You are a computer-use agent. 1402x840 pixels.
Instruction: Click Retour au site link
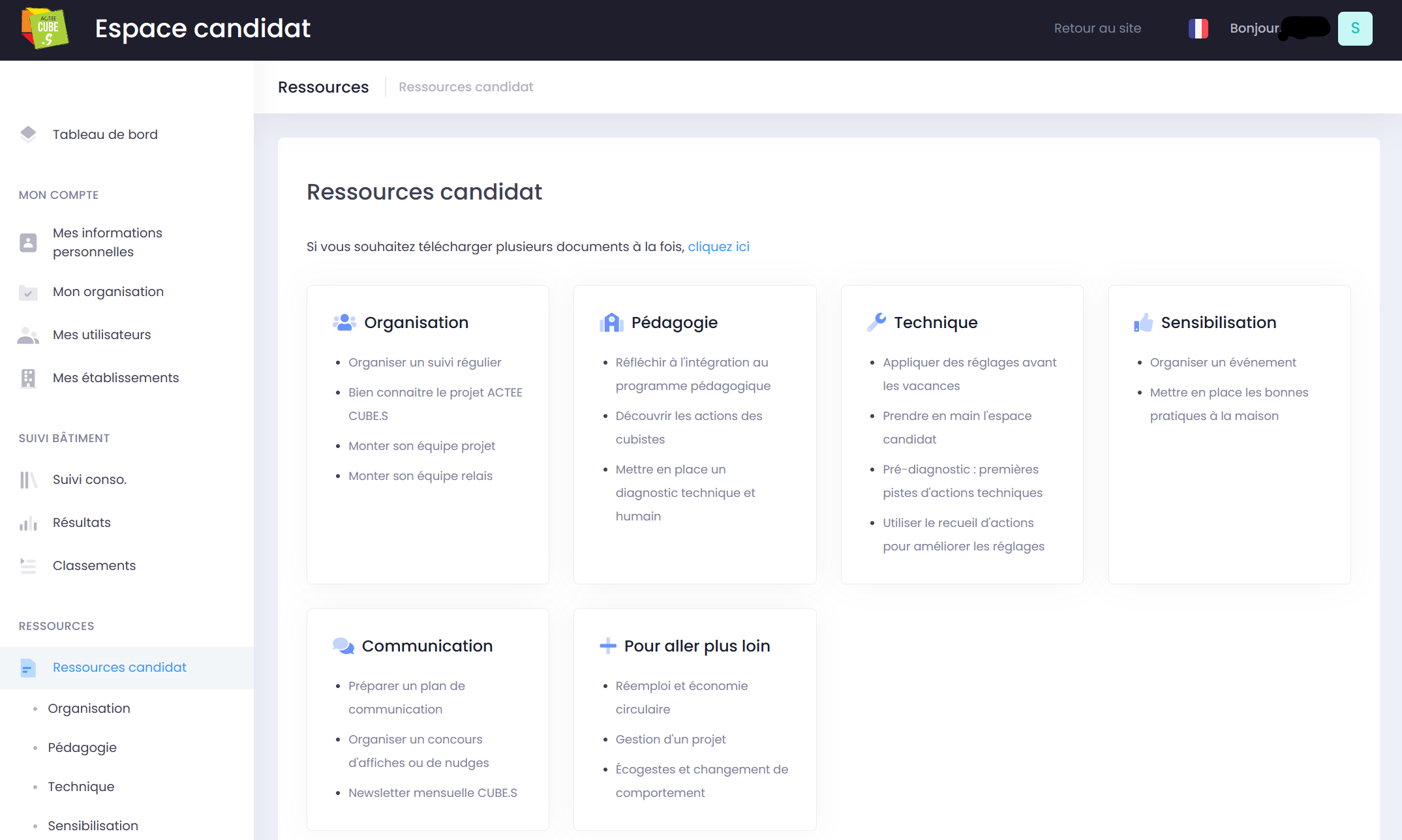pyautogui.click(x=1097, y=27)
